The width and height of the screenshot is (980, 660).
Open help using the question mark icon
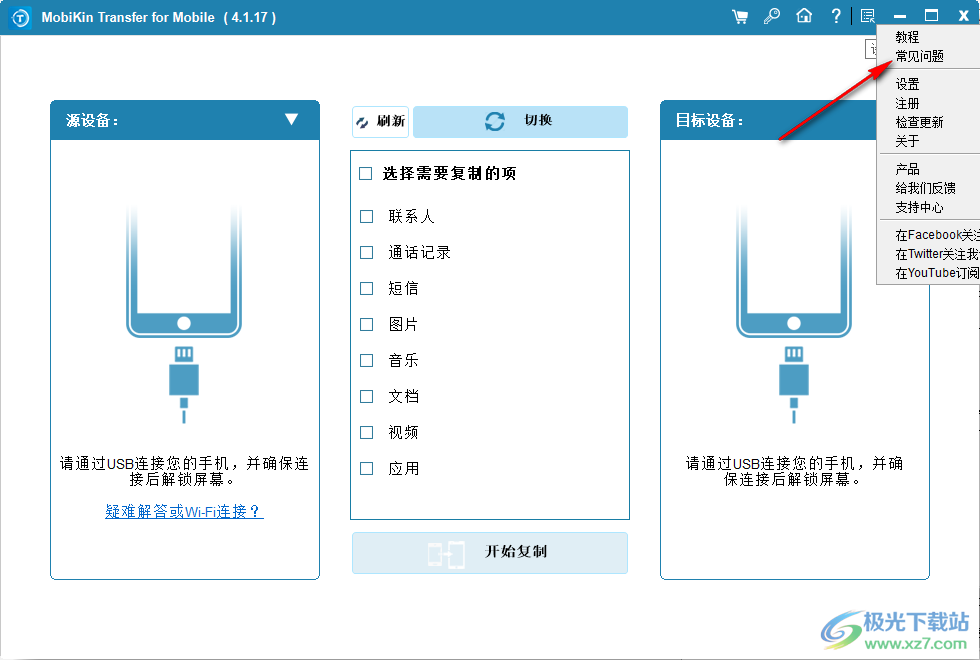click(835, 16)
